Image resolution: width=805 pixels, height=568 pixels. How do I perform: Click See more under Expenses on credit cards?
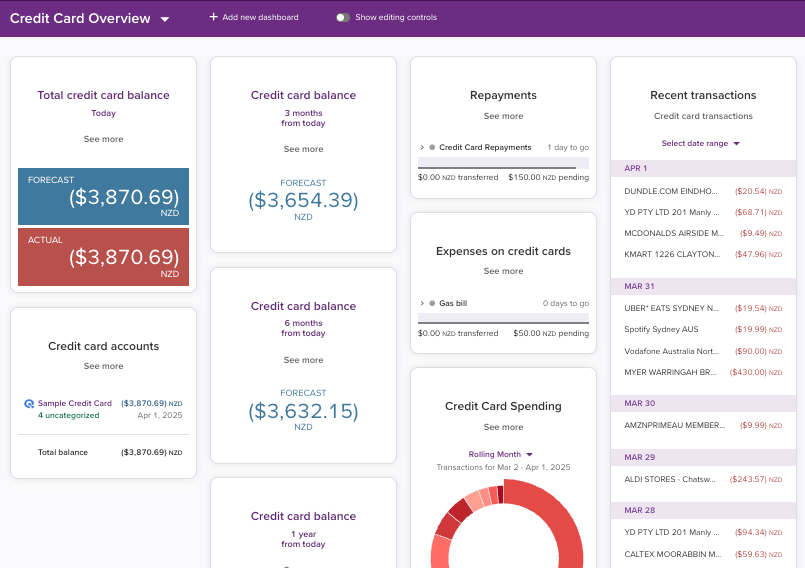point(503,271)
